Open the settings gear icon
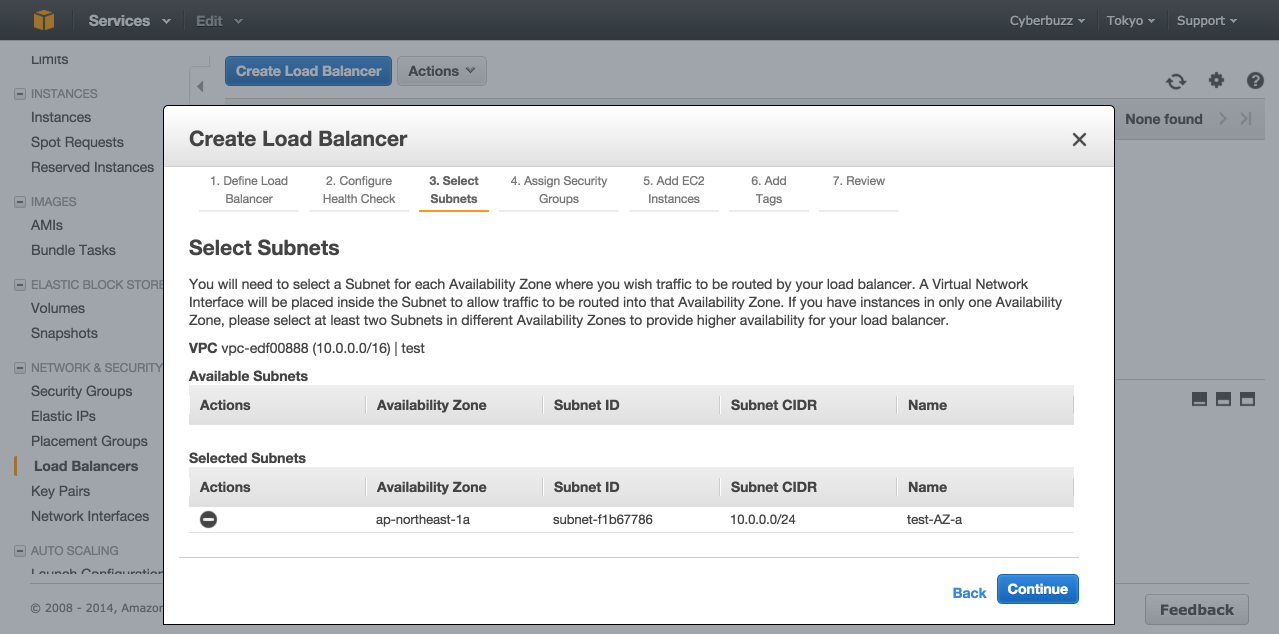 click(x=1216, y=81)
